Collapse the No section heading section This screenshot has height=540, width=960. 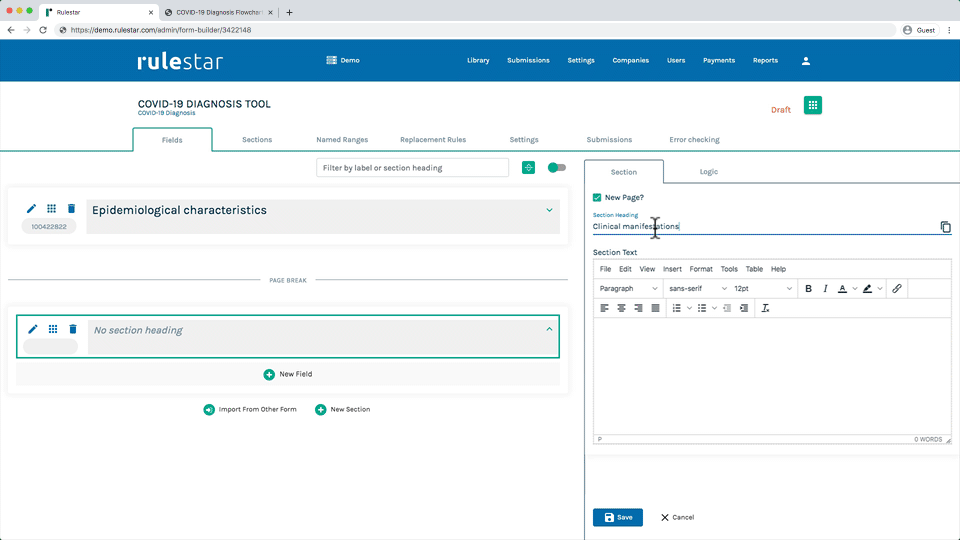tap(549, 329)
